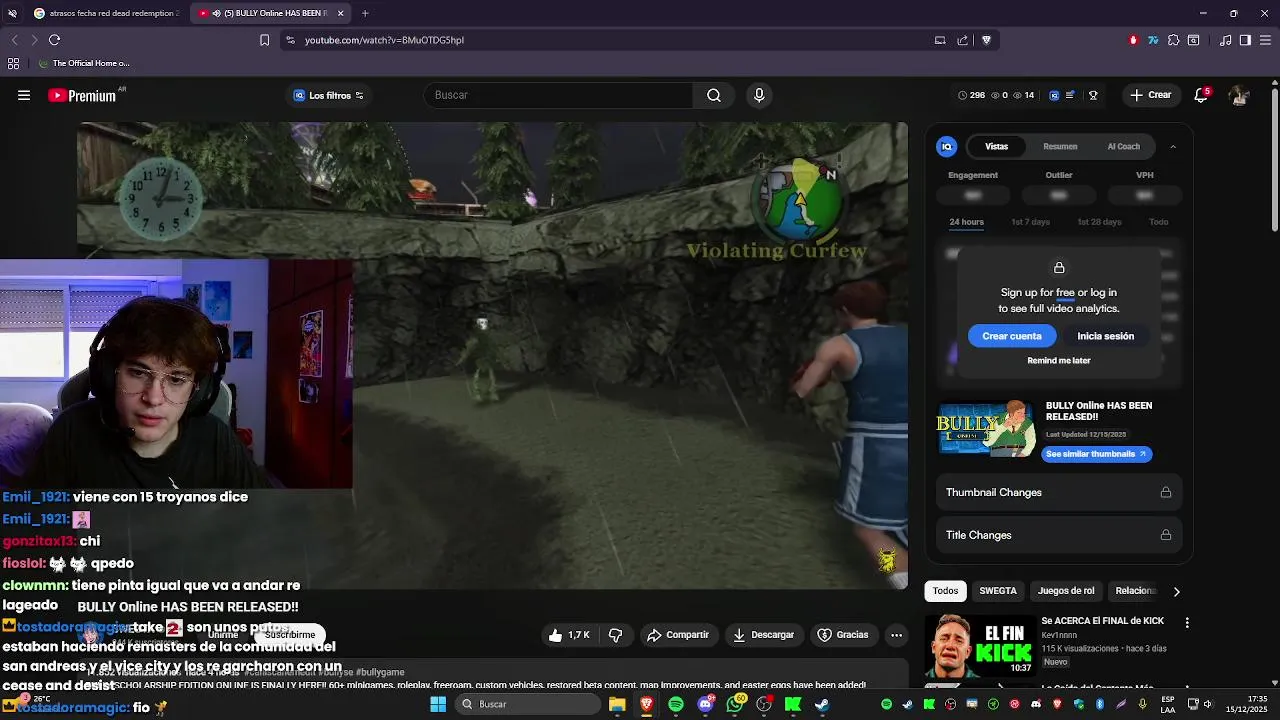The width and height of the screenshot is (1280, 720).
Task: Open Steam from the taskbar
Action: pos(822,704)
